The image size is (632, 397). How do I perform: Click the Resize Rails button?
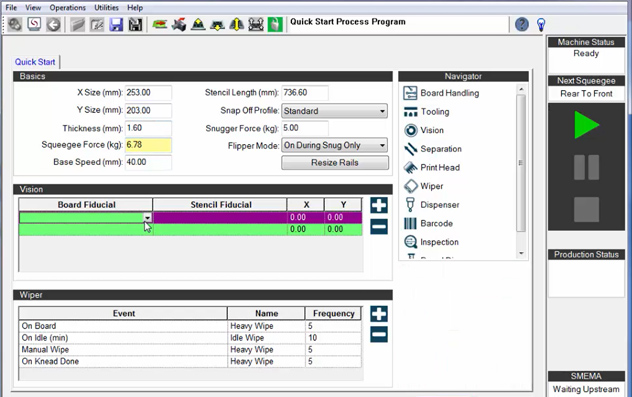(335, 163)
